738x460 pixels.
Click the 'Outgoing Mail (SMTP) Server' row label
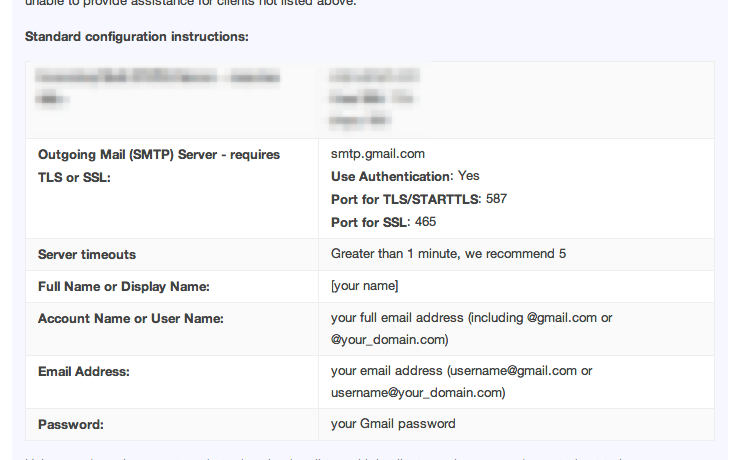pos(159,155)
